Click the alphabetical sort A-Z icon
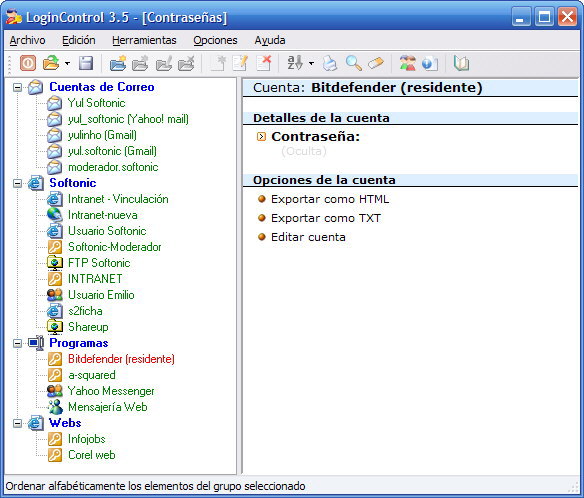Image resolution: width=584 pixels, height=498 pixels. pos(295,63)
